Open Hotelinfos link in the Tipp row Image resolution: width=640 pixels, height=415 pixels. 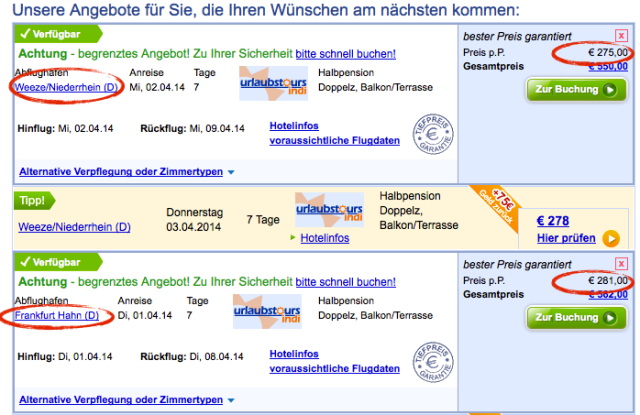click(x=325, y=238)
